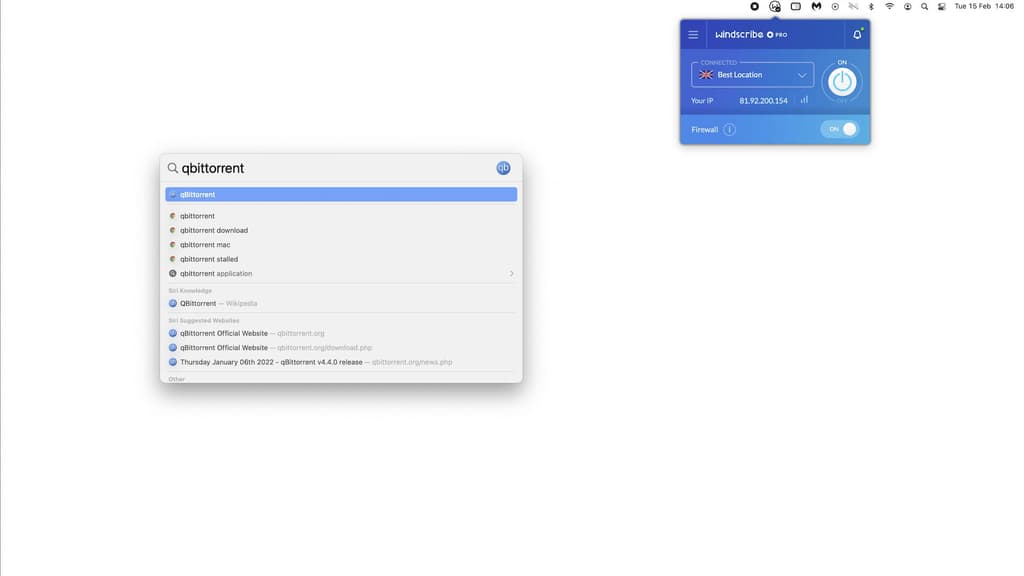This screenshot has width=1024, height=576.
Task: Click the dimmed crossed-out menu bar icon
Action: point(853,7)
